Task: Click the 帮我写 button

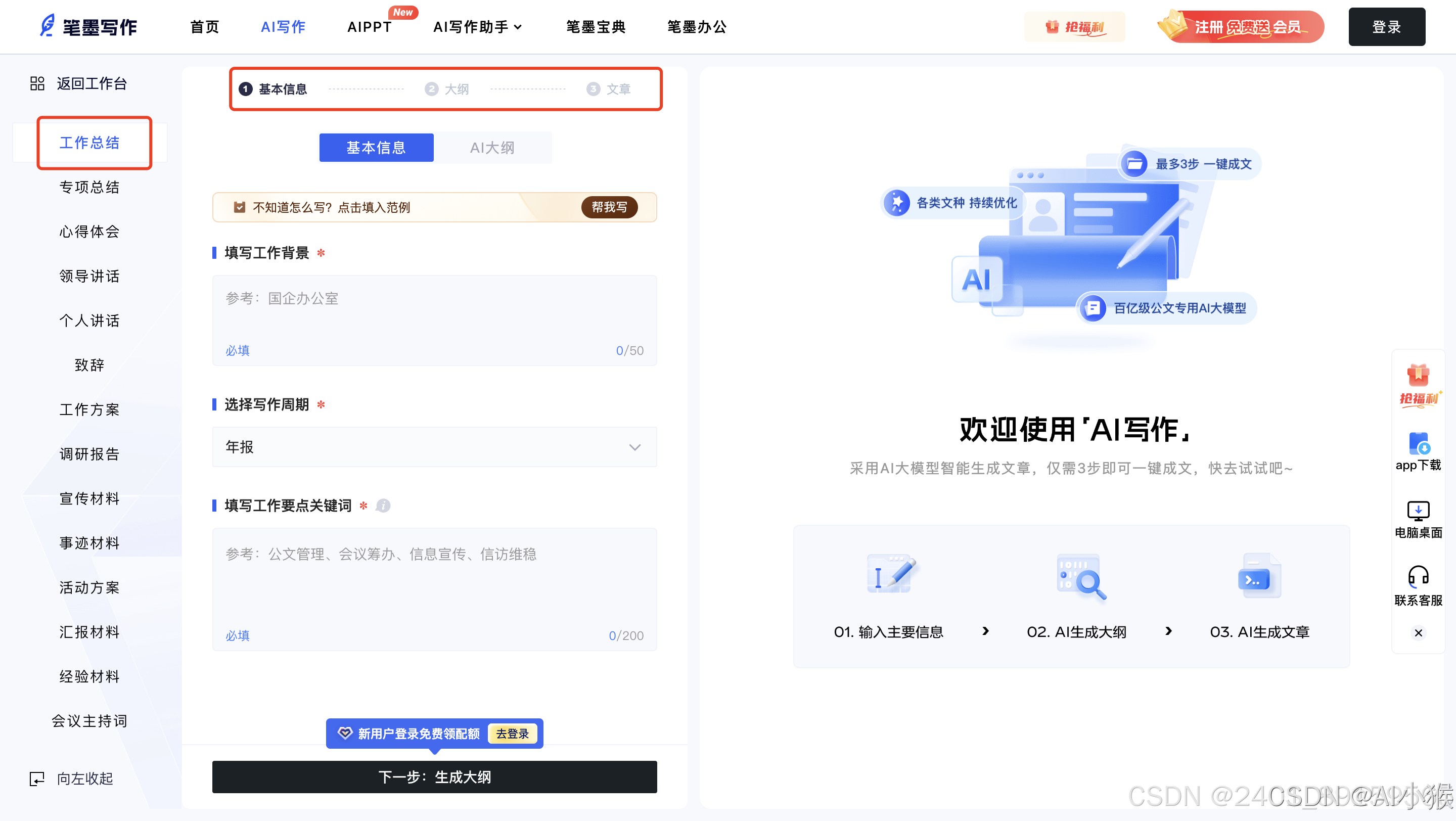Action: click(x=609, y=207)
